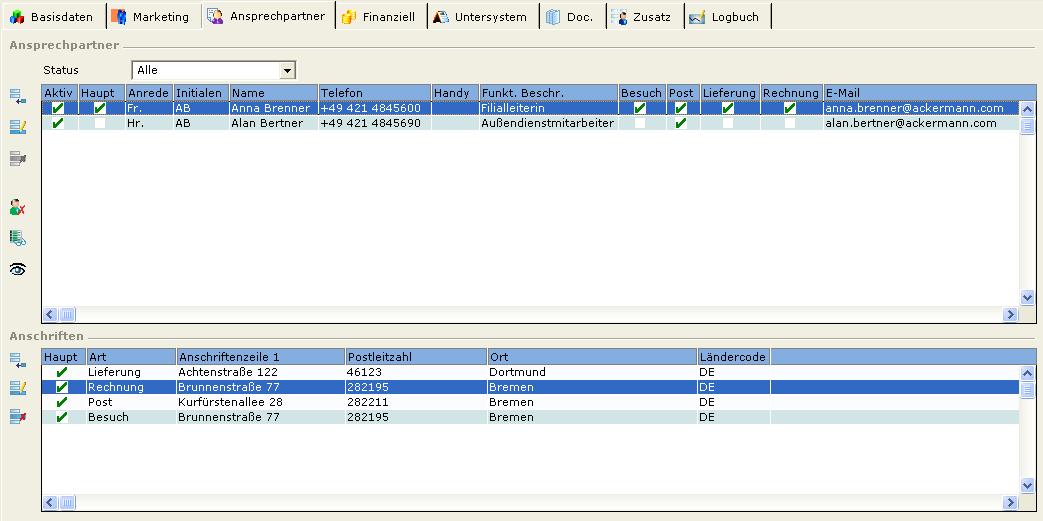Viewport: 1043px width, 521px height.
Task: Click the delete address icon under Anschriften
Action: pos(17,417)
